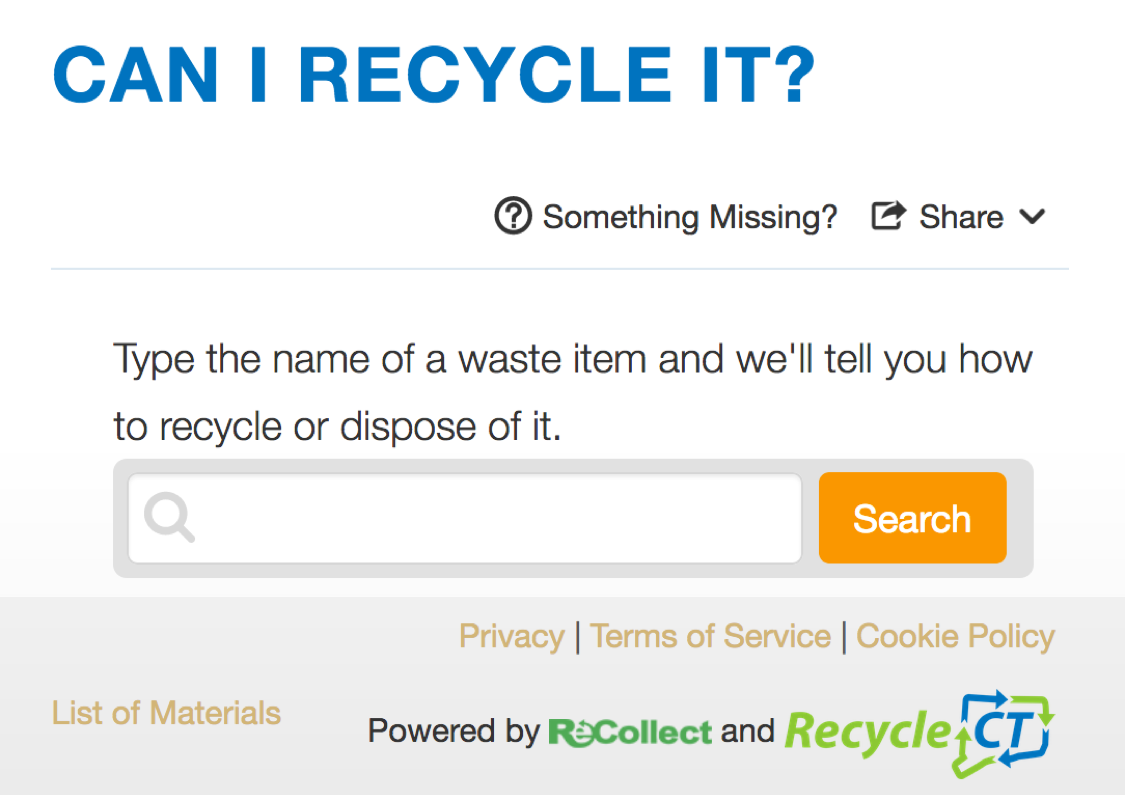Select the magnifying glass search icon
The image size is (1125, 795).
tap(168, 518)
